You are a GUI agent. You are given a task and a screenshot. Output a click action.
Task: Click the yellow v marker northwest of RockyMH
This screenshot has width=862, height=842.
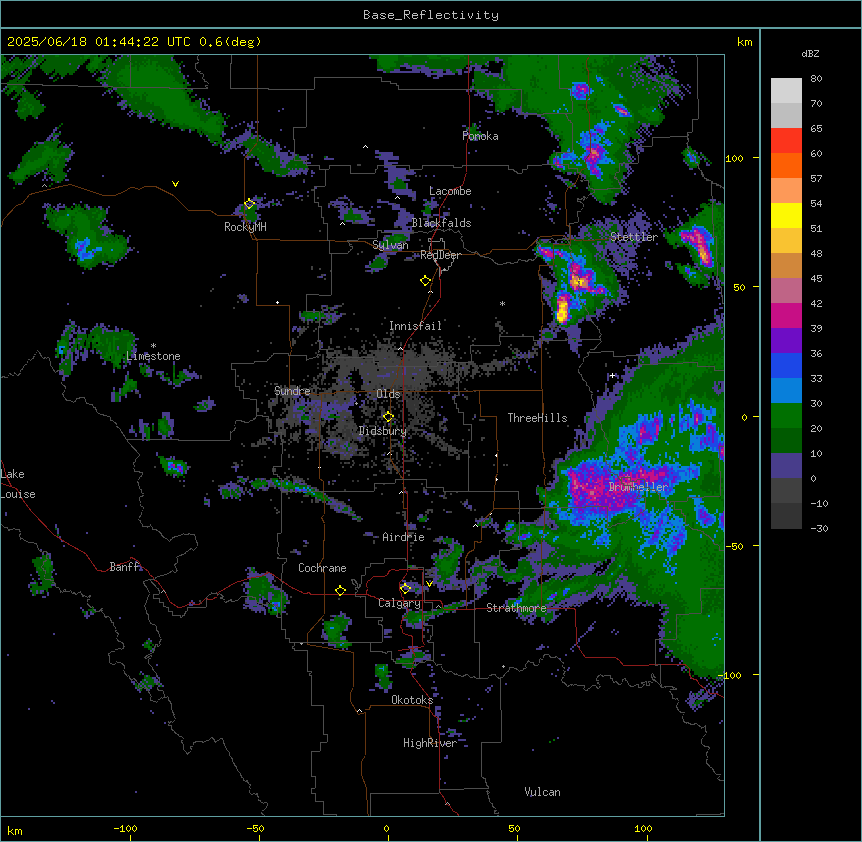tap(175, 184)
